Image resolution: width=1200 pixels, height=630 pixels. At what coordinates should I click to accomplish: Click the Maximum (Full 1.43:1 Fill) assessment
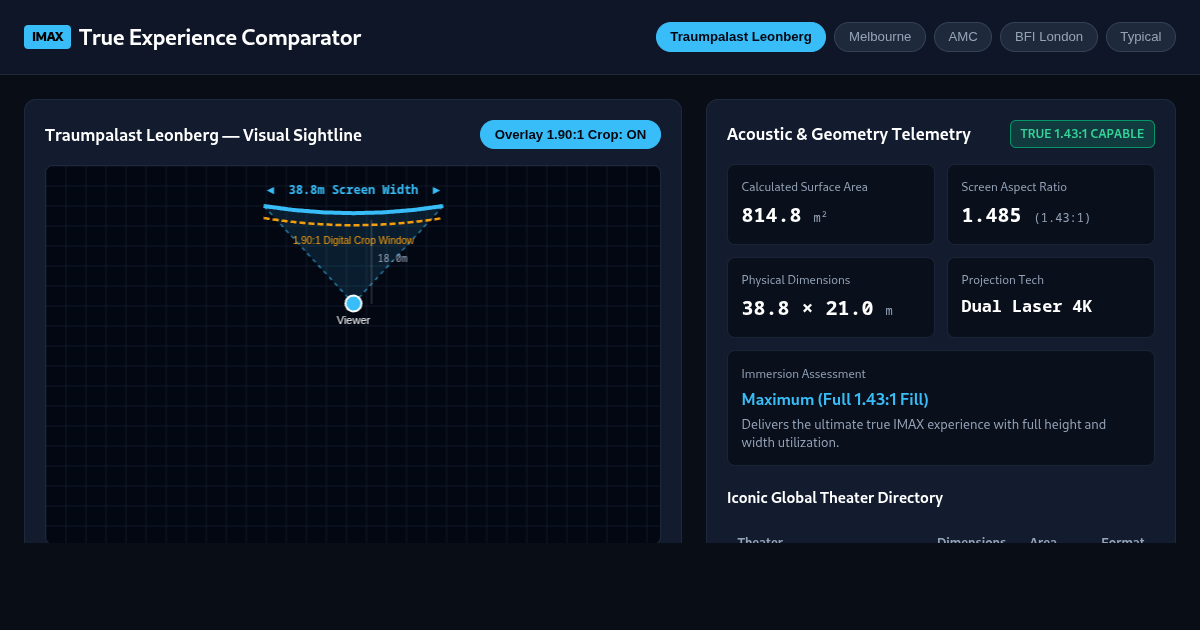pos(835,399)
